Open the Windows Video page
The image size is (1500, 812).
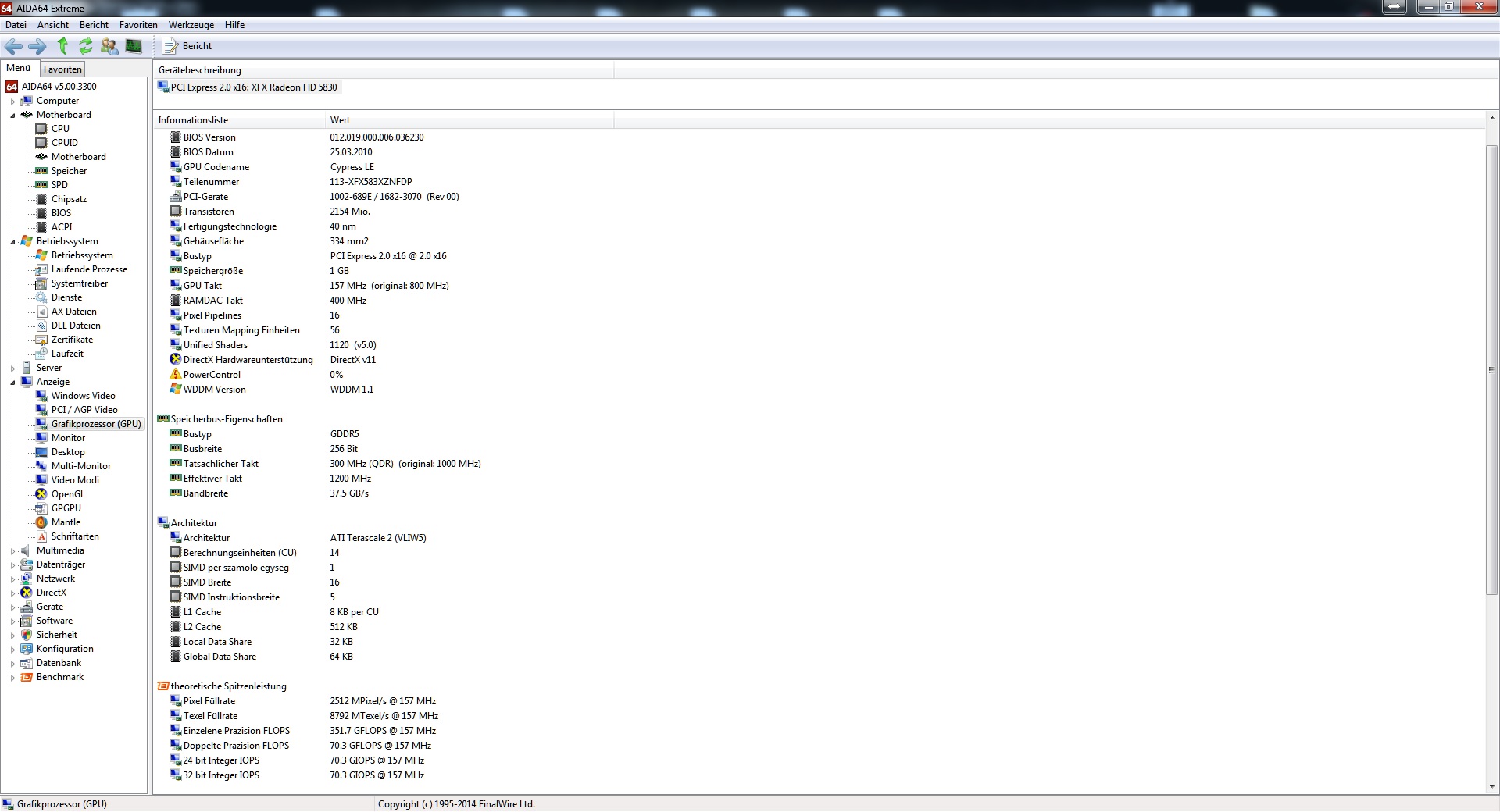tap(83, 396)
